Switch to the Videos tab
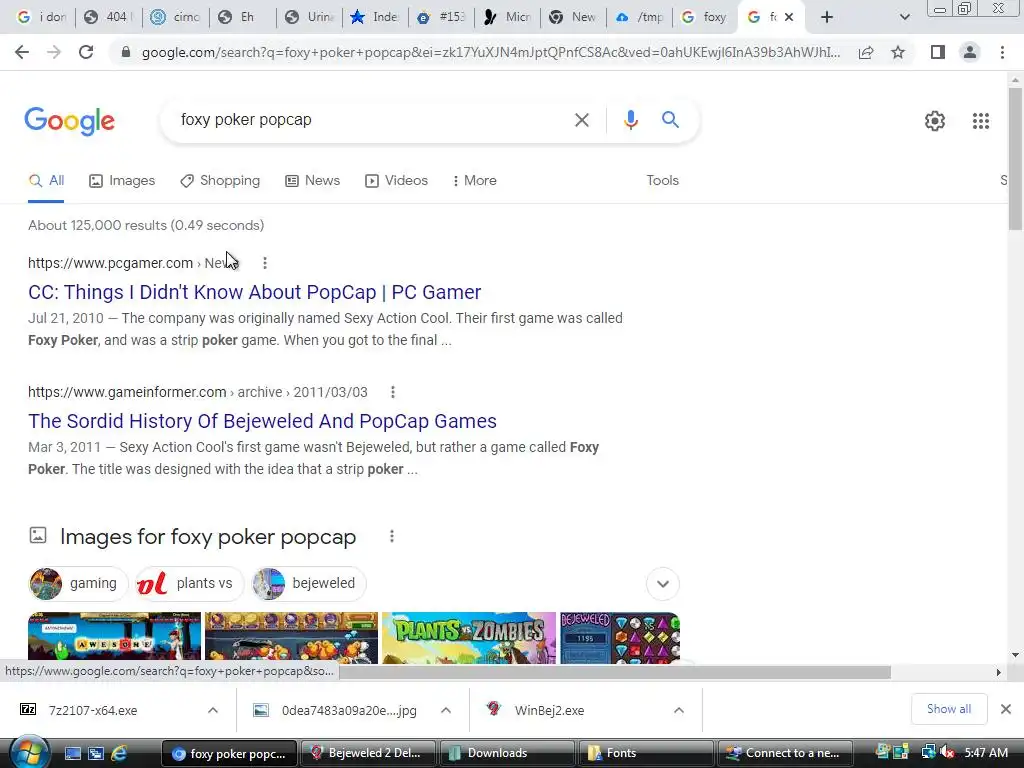The width and height of the screenshot is (1024, 768). point(396,181)
